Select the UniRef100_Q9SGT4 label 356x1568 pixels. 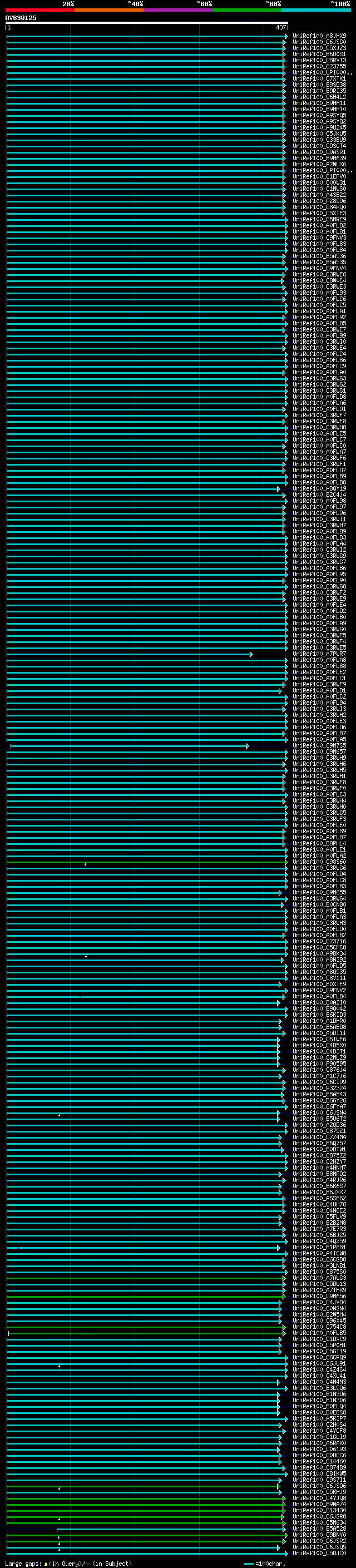click(319, 146)
